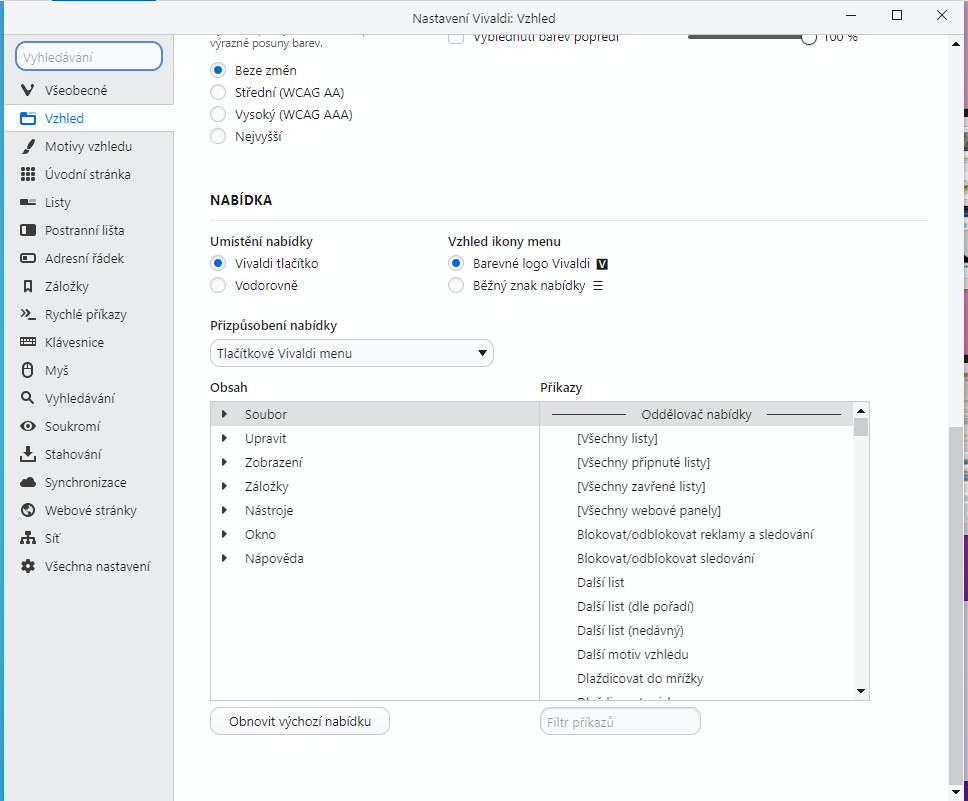
Task: Click the tab bar icon beside Listy
Action: click(28, 202)
